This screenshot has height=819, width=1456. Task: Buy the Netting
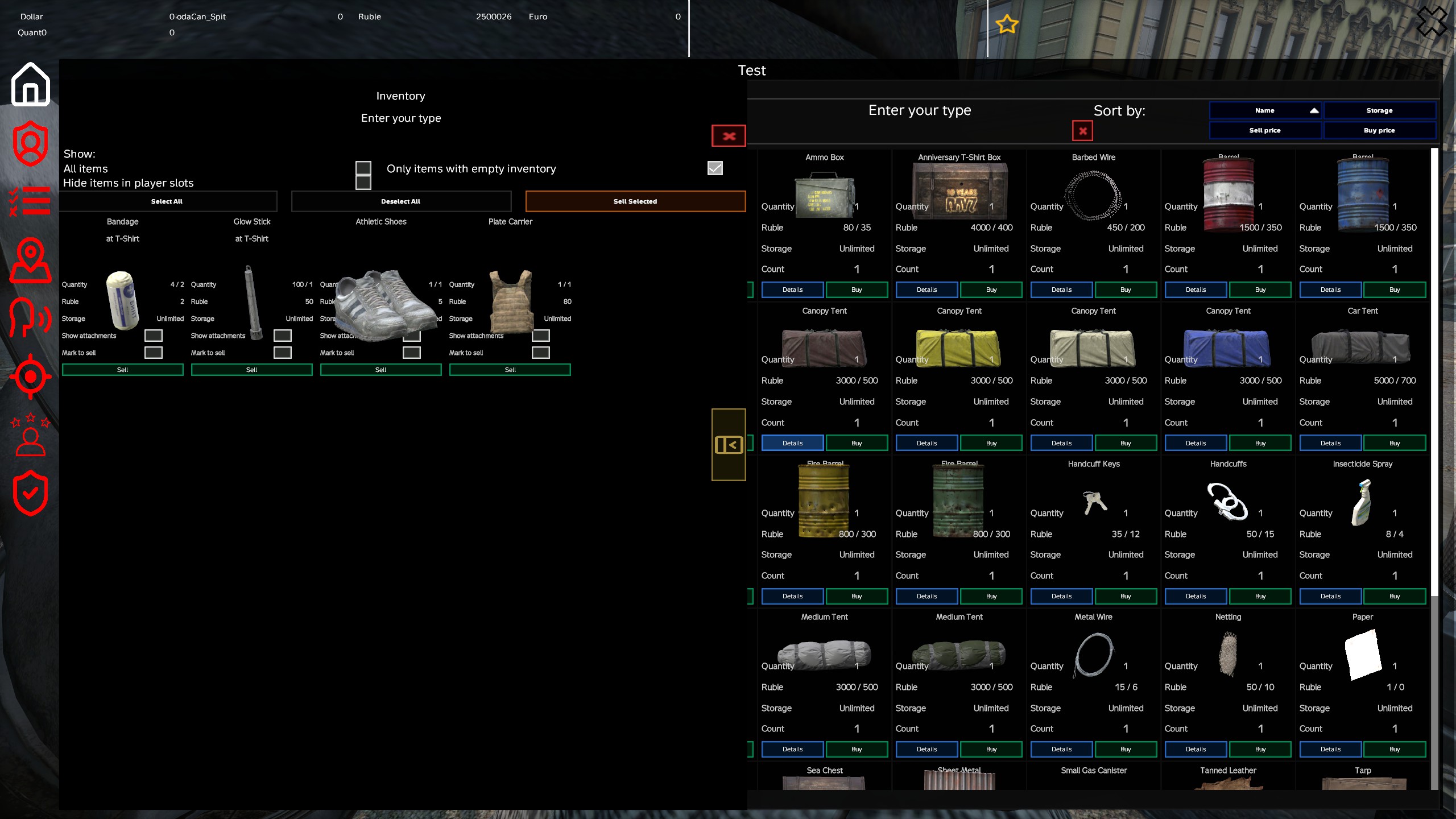(x=1260, y=749)
